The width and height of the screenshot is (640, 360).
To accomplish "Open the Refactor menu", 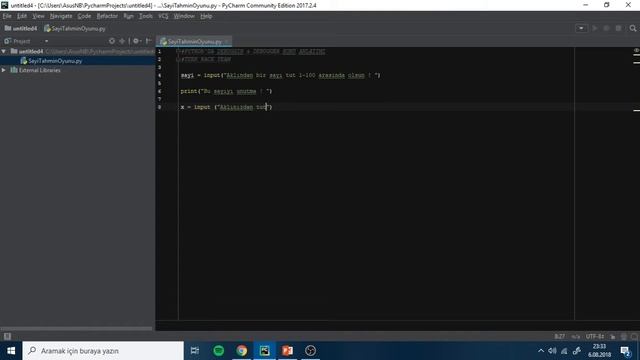I will click(107, 16).
